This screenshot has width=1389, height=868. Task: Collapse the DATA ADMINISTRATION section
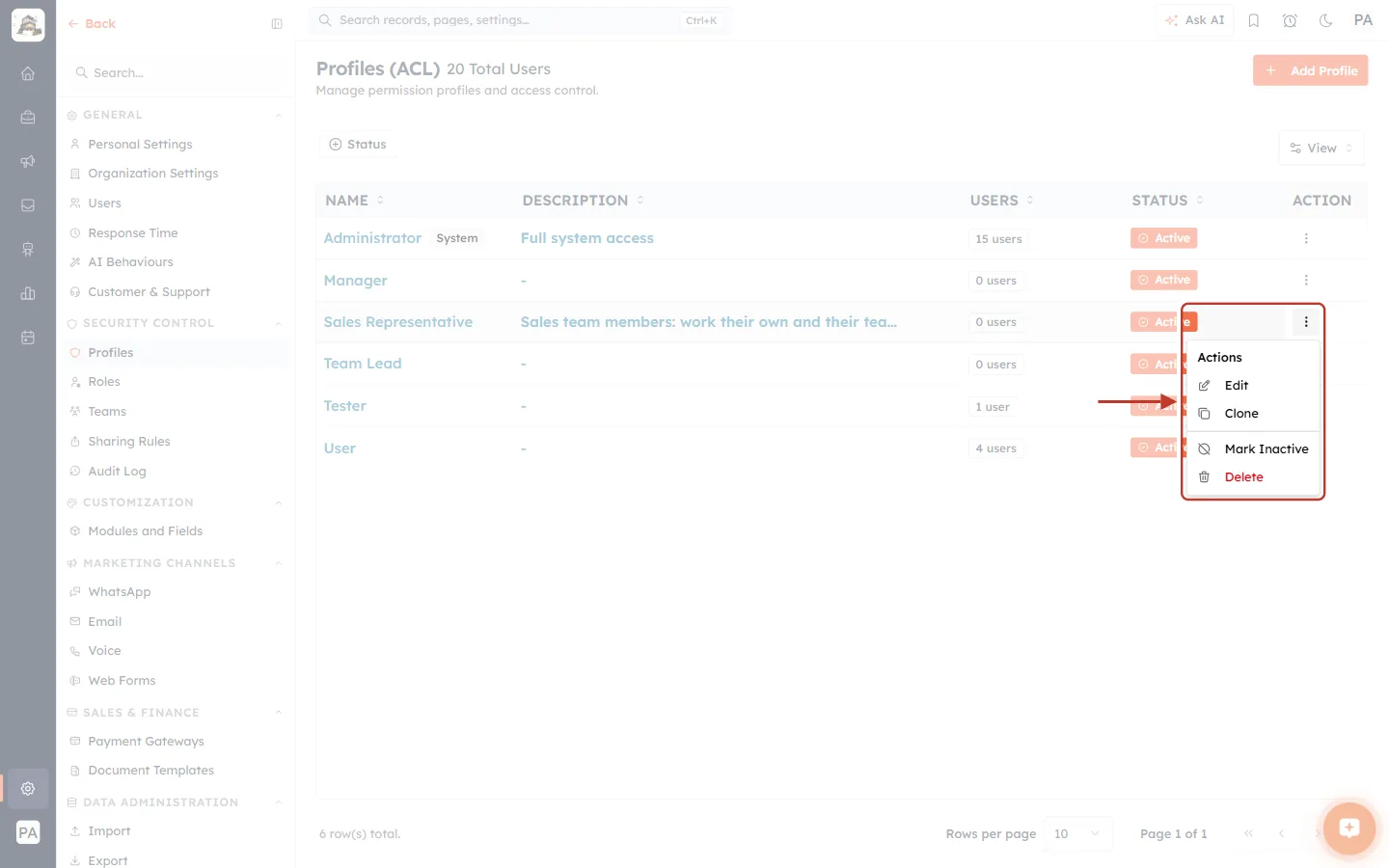coord(278,803)
